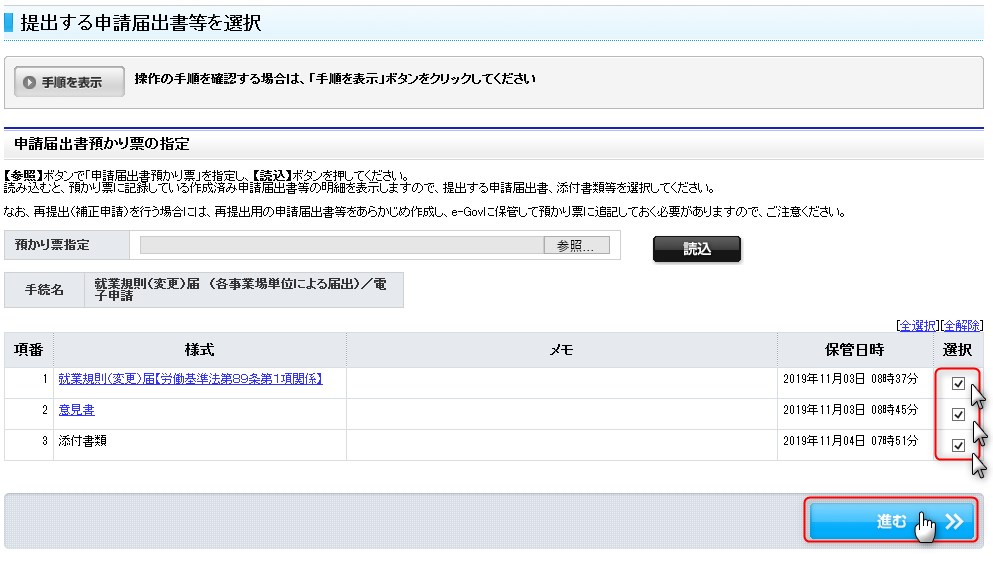Viewport: 993px width, 563px height.
Task: Open file browser with 参照 button
Action: pos(576,246)
